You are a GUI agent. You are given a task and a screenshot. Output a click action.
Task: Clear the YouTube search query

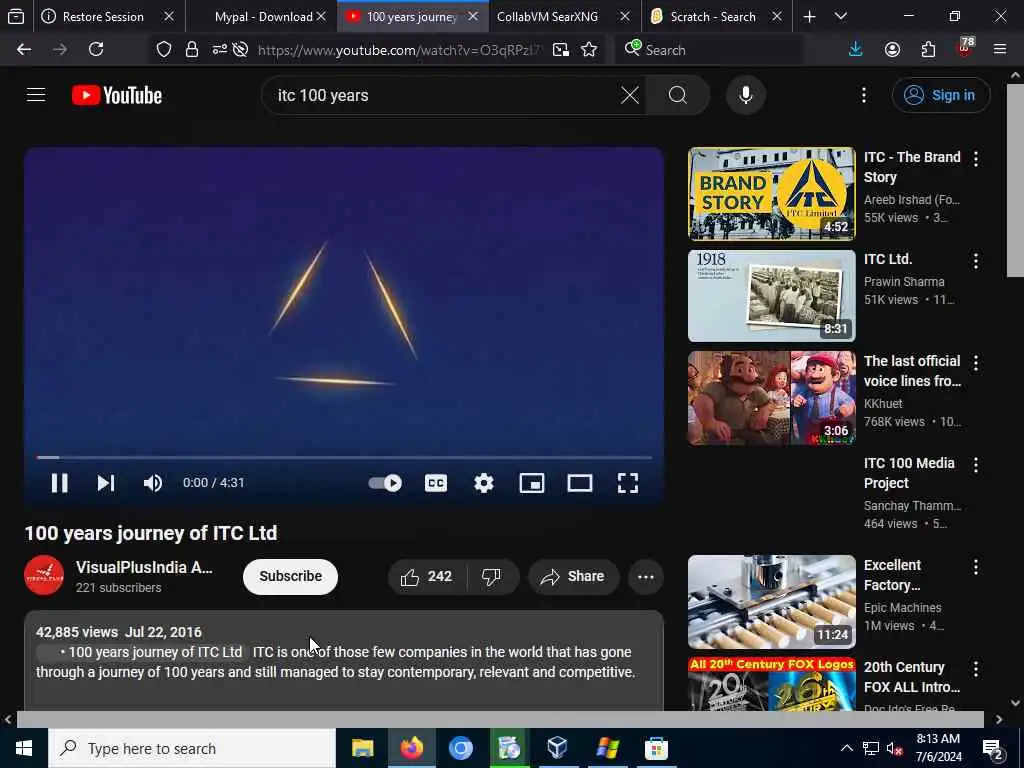[x=630, y=95]
